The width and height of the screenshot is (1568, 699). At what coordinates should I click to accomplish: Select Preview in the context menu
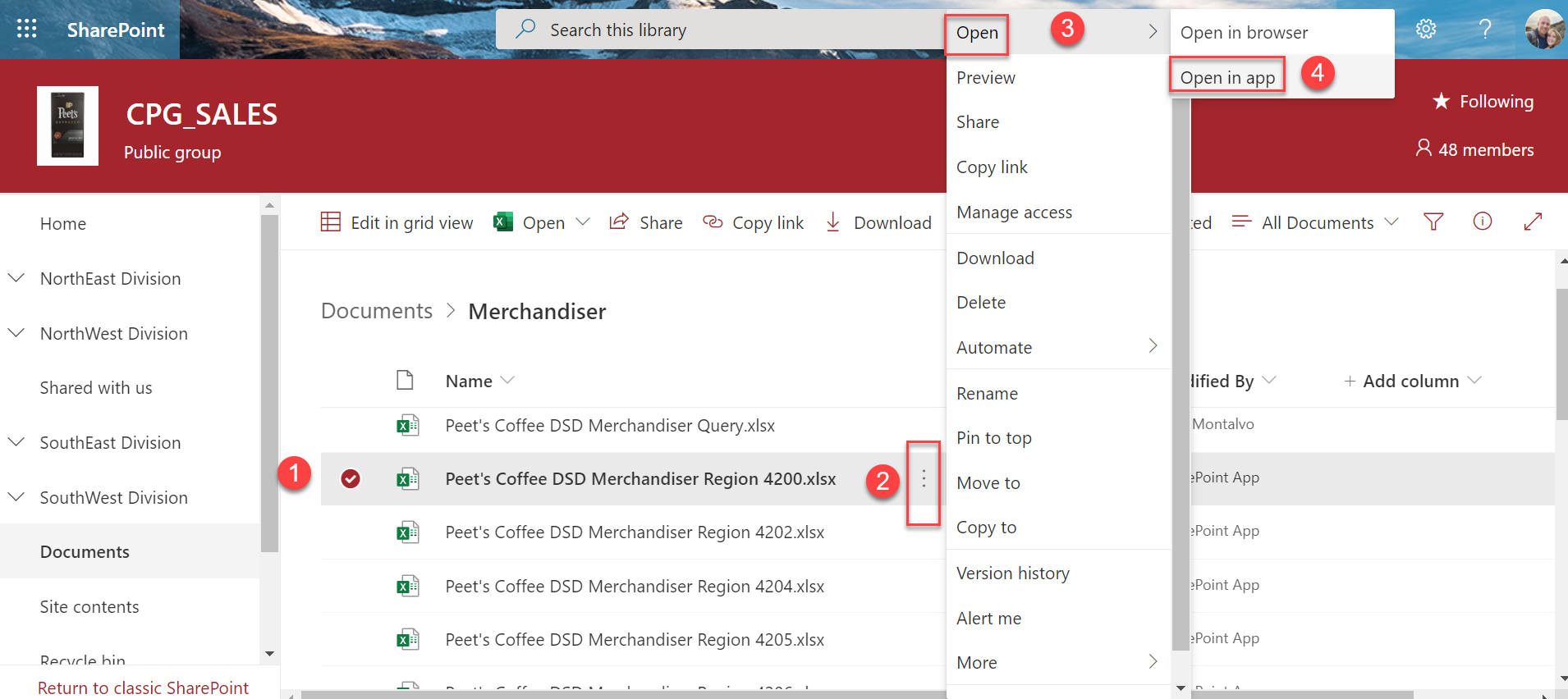1058,77
